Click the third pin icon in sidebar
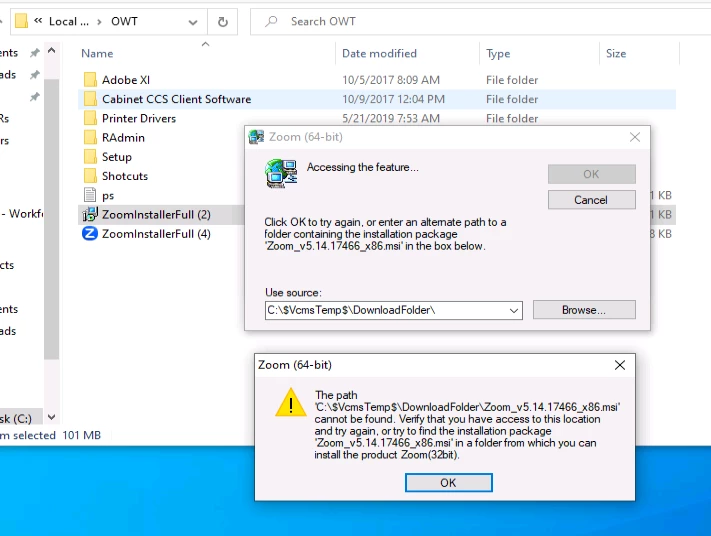711x536 pixels. pyautogui.click(x=34, y=97)
